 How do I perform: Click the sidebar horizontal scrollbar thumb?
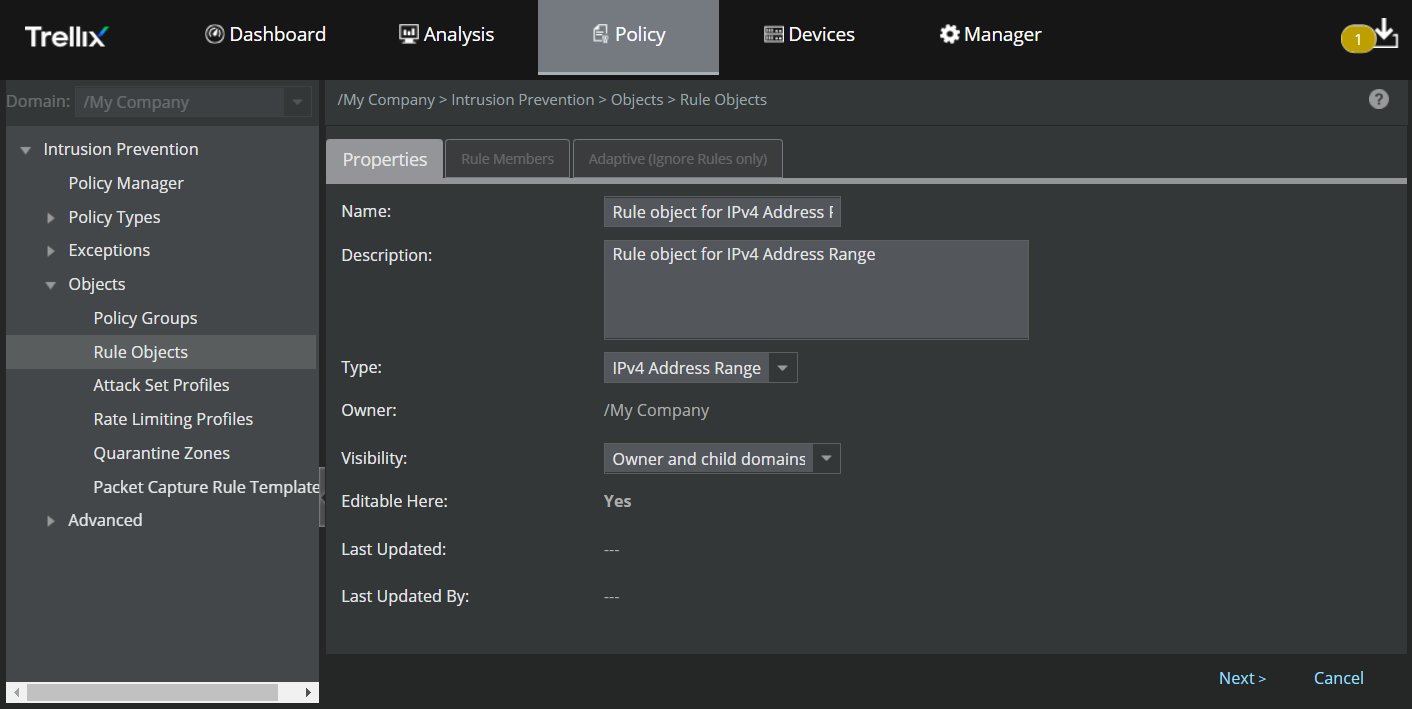click(152, 692)
